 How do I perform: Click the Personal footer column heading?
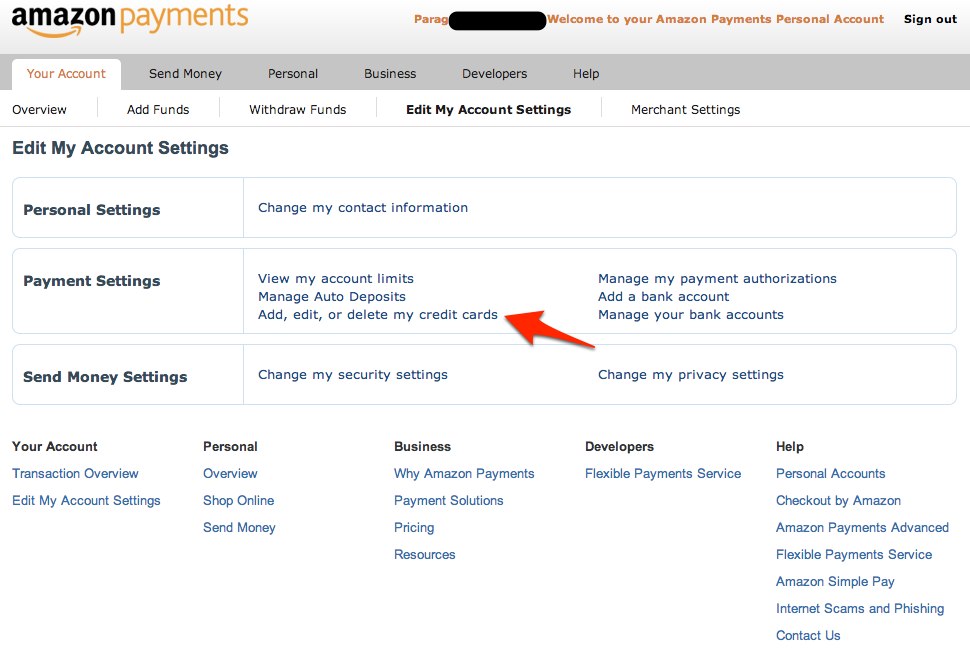[230, 447]
